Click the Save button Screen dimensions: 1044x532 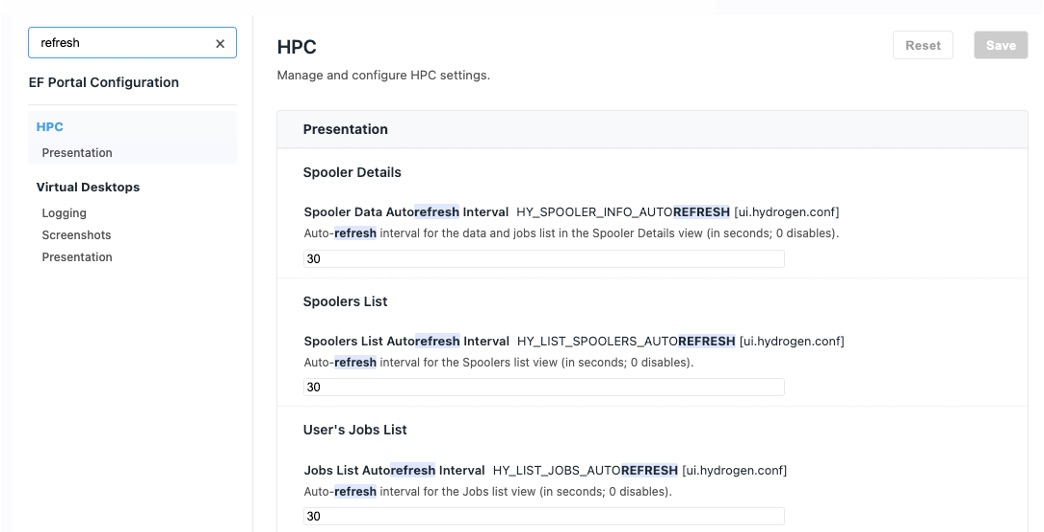tap(1000, 45)
